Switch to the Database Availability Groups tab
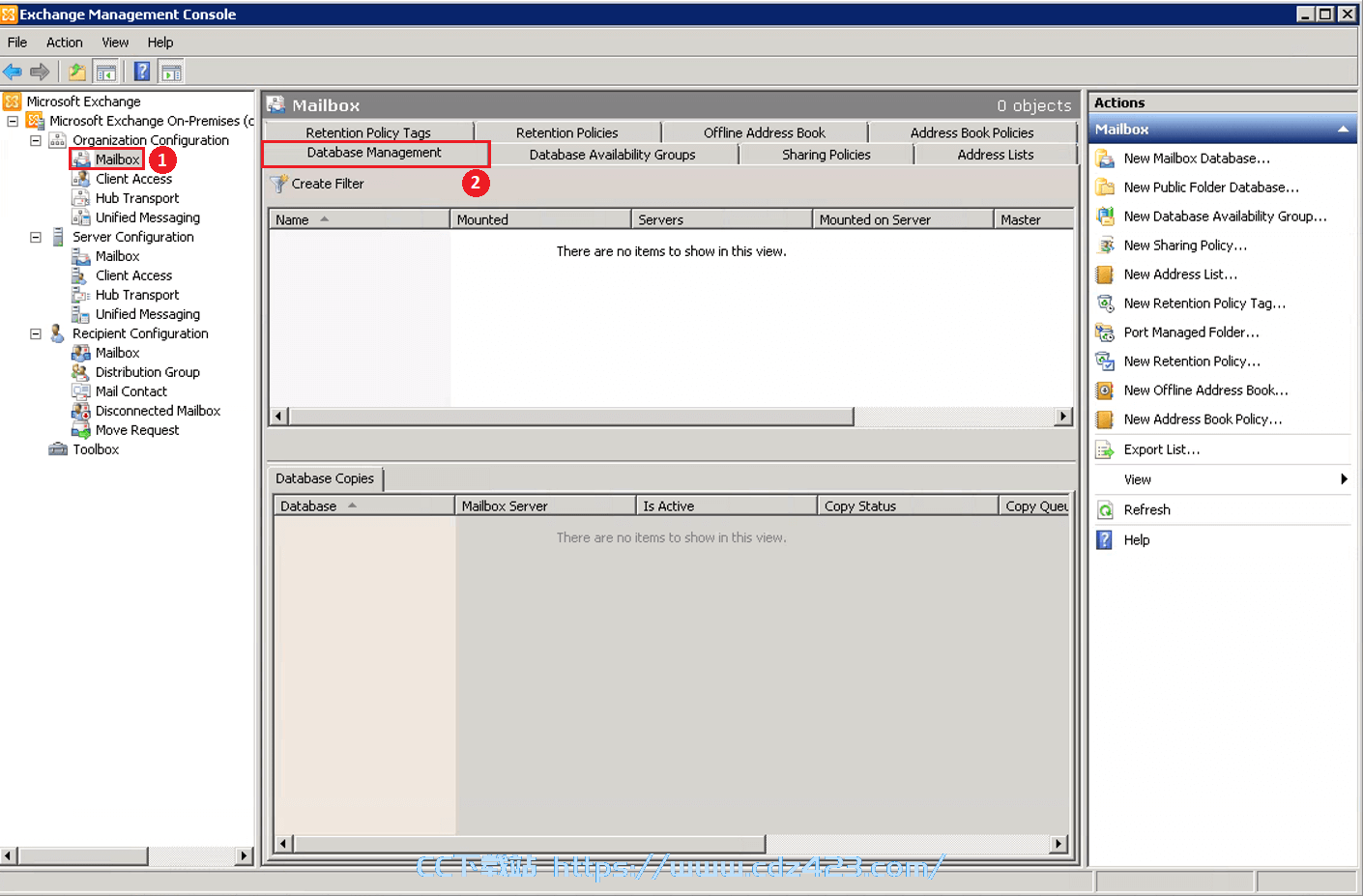The width and height of the screenshot is (1363, 896). pyautogui.click(x=613, y=155)
